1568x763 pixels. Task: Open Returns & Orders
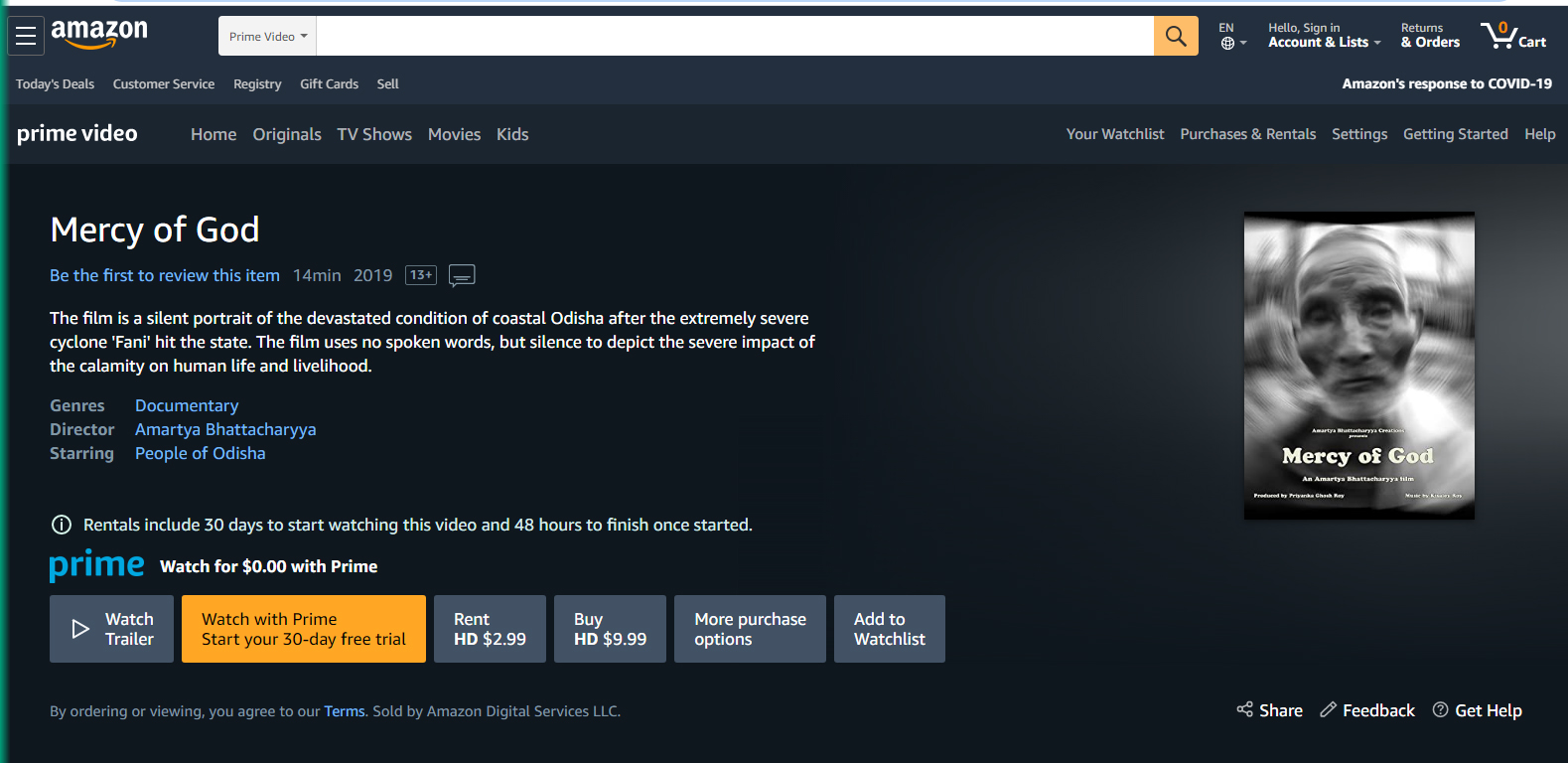(x=1430, y=36)
